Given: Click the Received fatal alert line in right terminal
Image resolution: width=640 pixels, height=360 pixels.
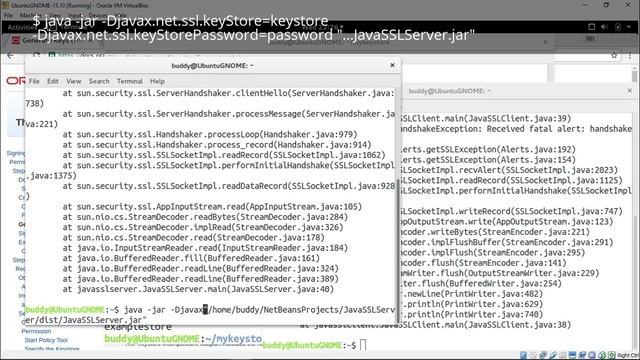Looking at the screenshot, I should (515, 129).
